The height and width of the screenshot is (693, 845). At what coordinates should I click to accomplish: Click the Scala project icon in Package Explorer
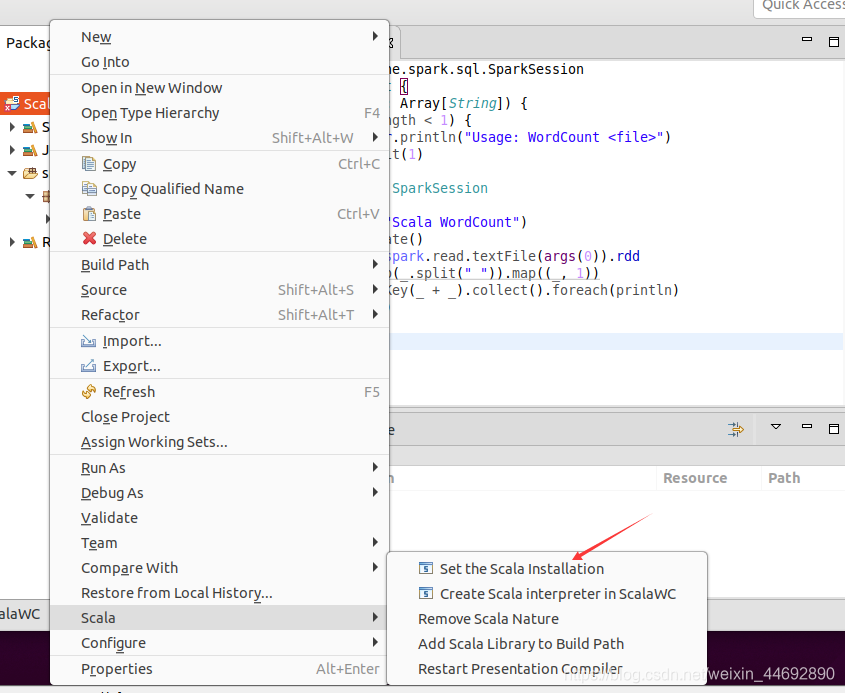(x=12, y=103)
